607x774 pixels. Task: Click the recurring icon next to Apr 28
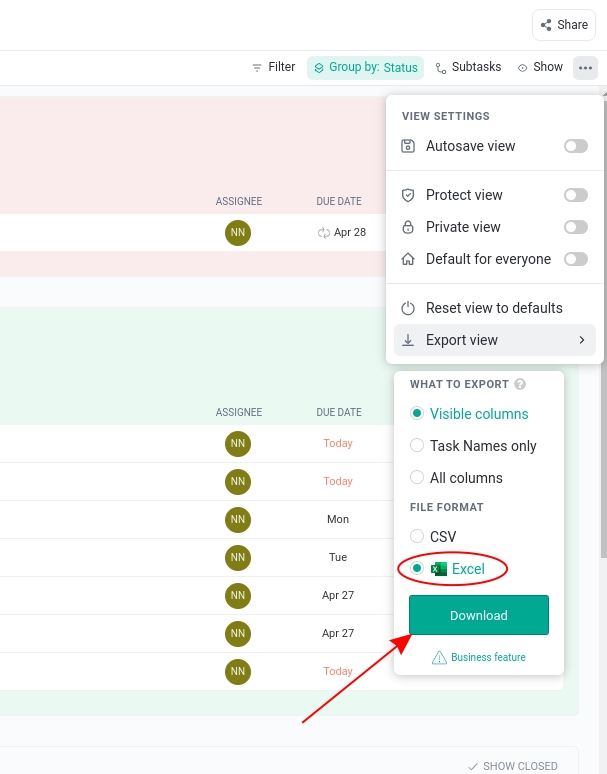[x=324, y=232]
